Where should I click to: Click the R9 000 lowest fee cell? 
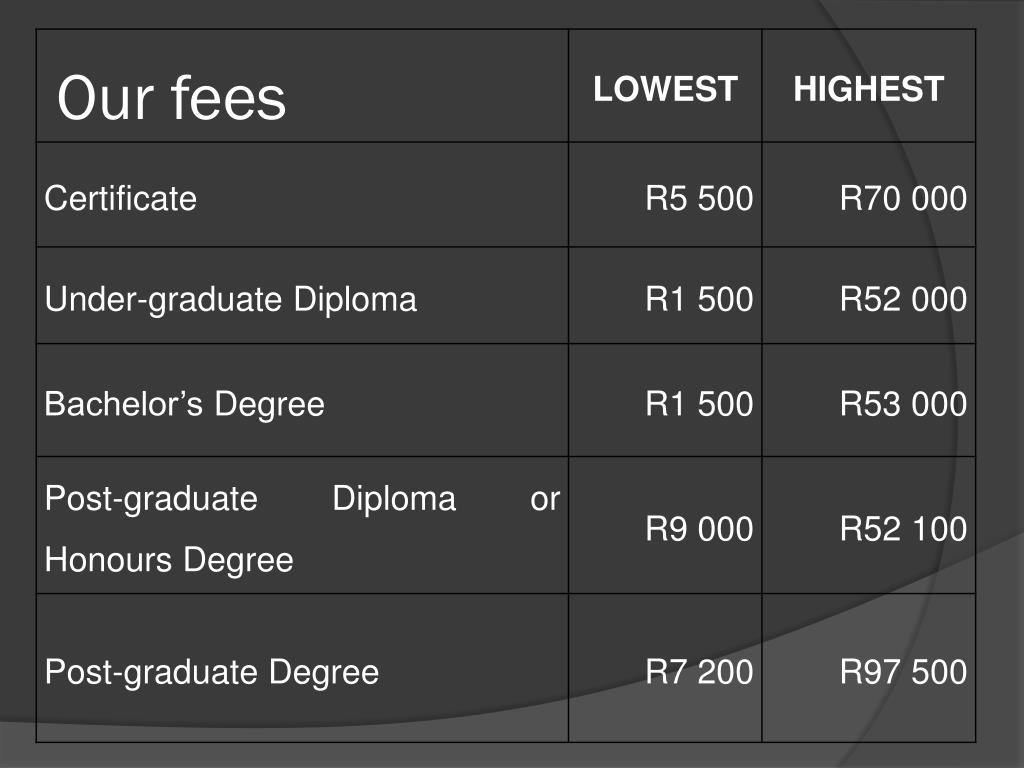coord(699,529)
